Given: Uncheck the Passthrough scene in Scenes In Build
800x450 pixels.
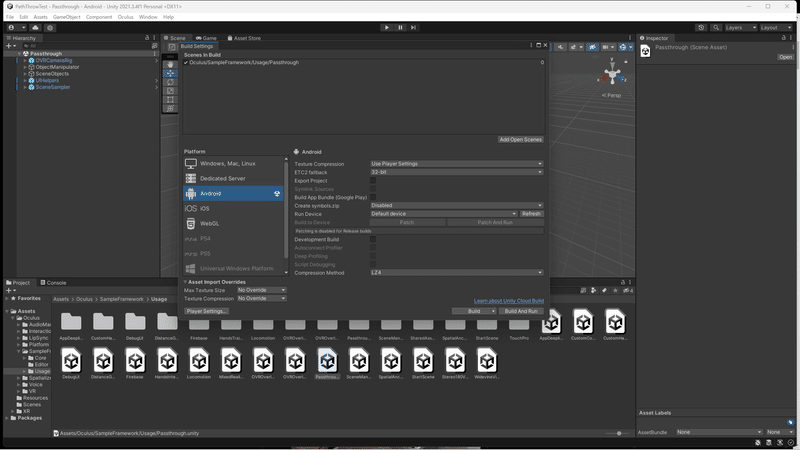Looking at the screenshot, I should point(186,63).
